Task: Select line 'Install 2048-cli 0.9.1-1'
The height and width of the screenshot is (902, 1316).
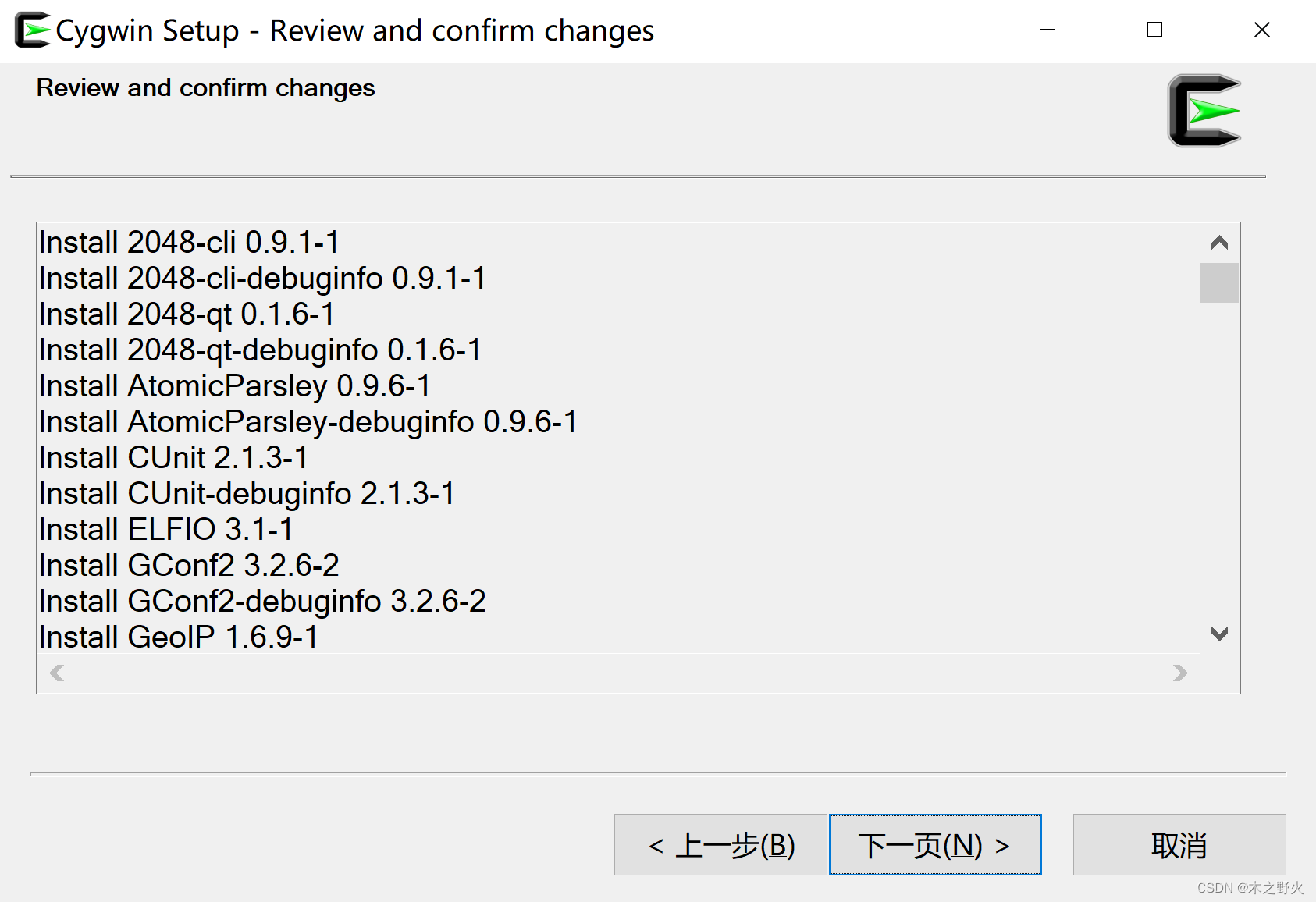Action: (x=190, y=243)
